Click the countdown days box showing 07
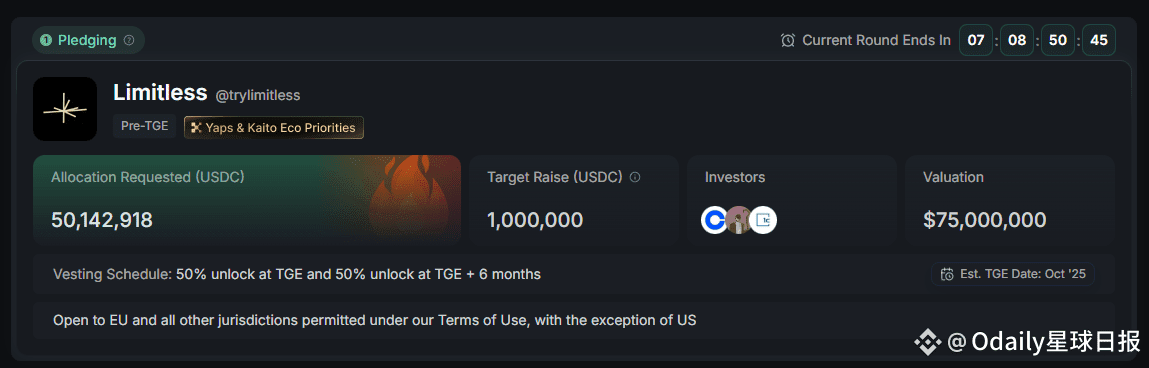Viewport: 1149px width, 368px height. 976,40
